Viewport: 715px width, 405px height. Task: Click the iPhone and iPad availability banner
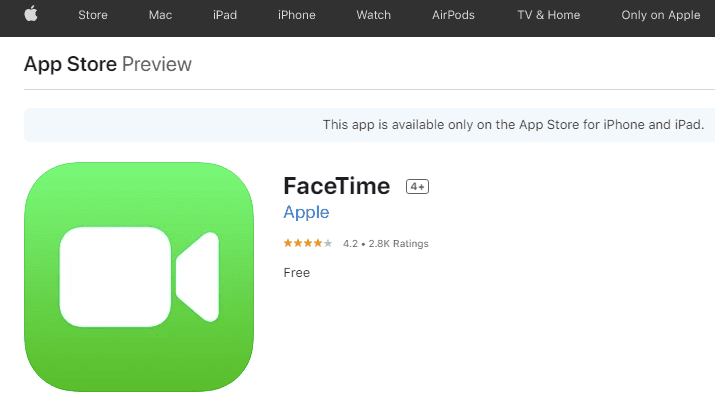point(369,125)
